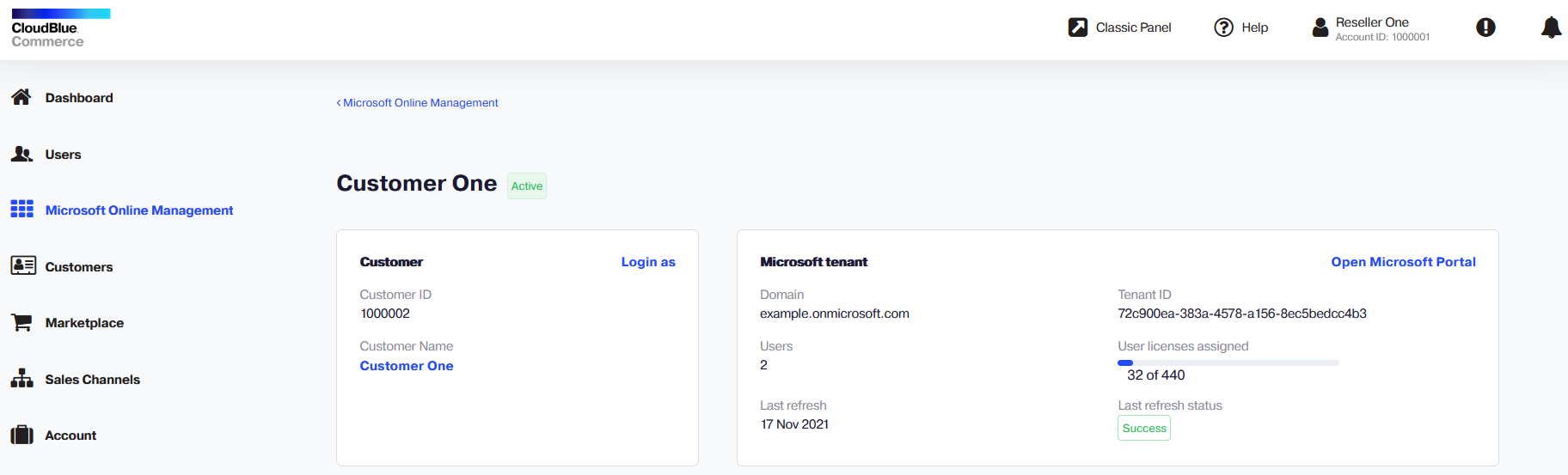Click the Customer One page heading
This screenshot has height=475, width=1568.
coord(417,183)
